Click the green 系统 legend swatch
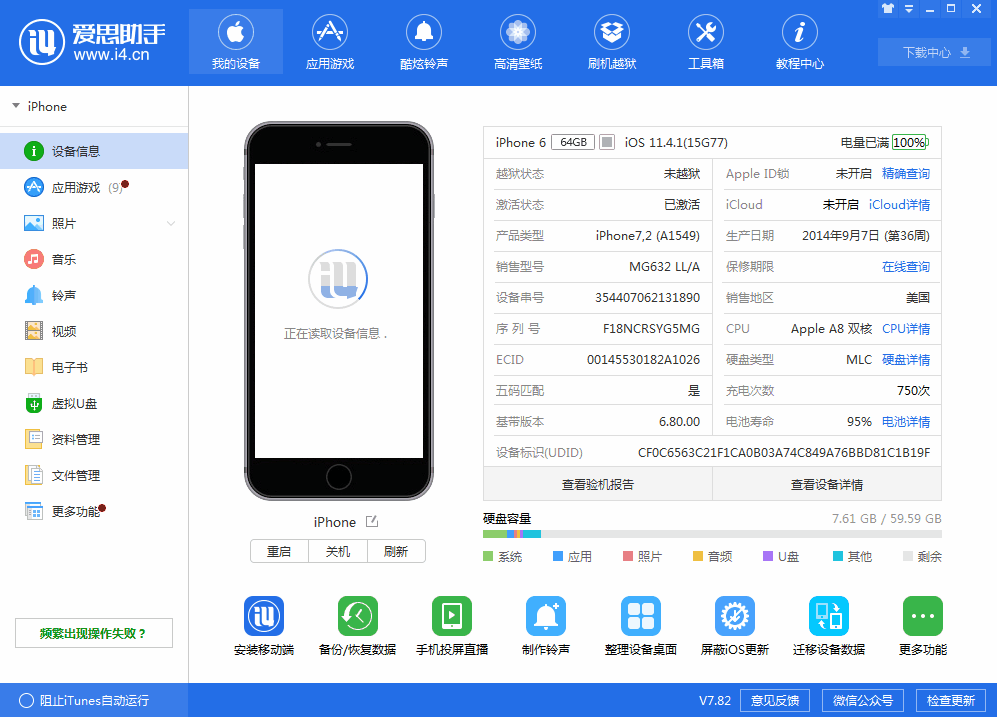 [488, 557]
